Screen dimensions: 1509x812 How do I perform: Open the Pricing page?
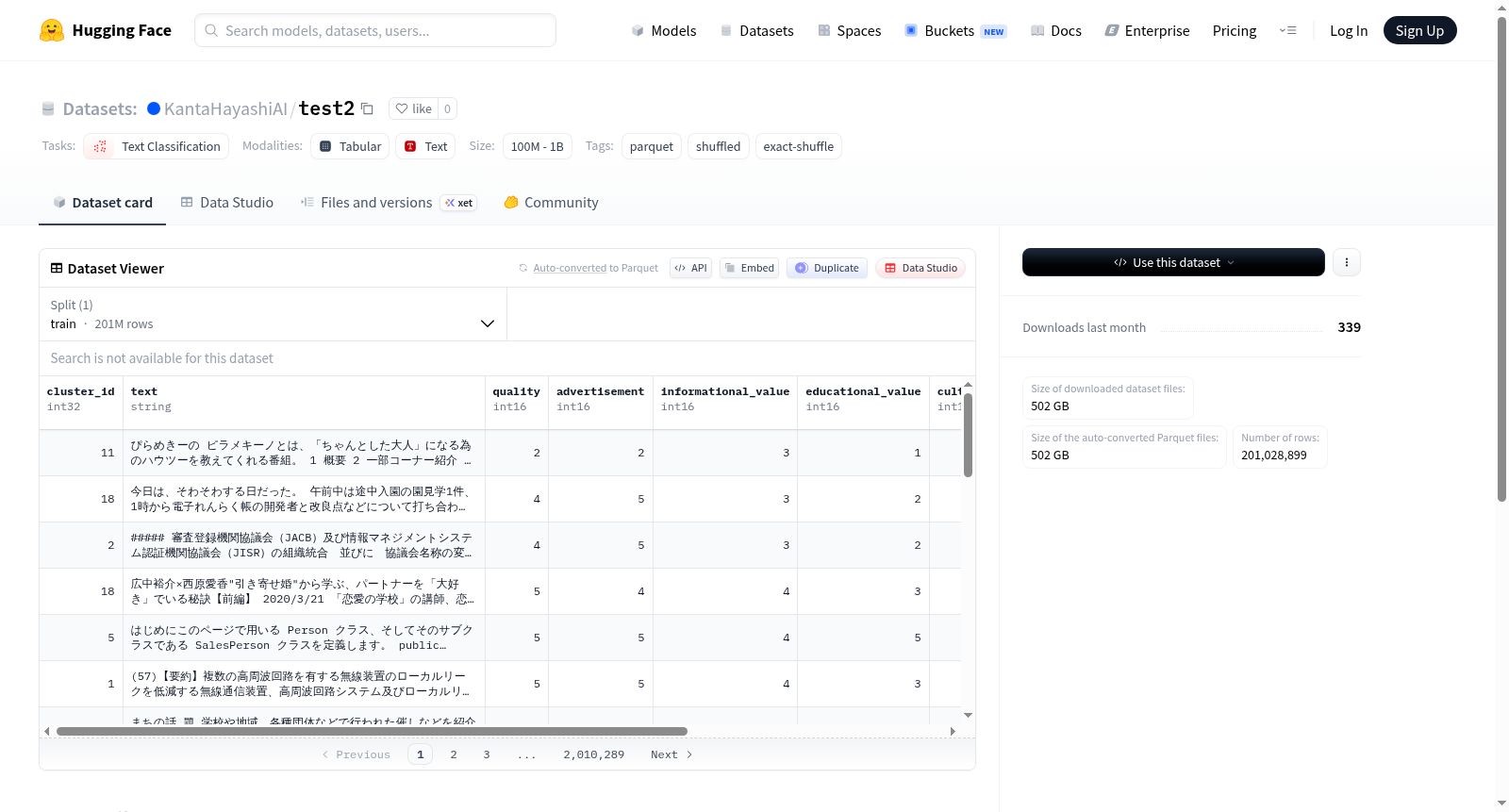point(1235,30)
